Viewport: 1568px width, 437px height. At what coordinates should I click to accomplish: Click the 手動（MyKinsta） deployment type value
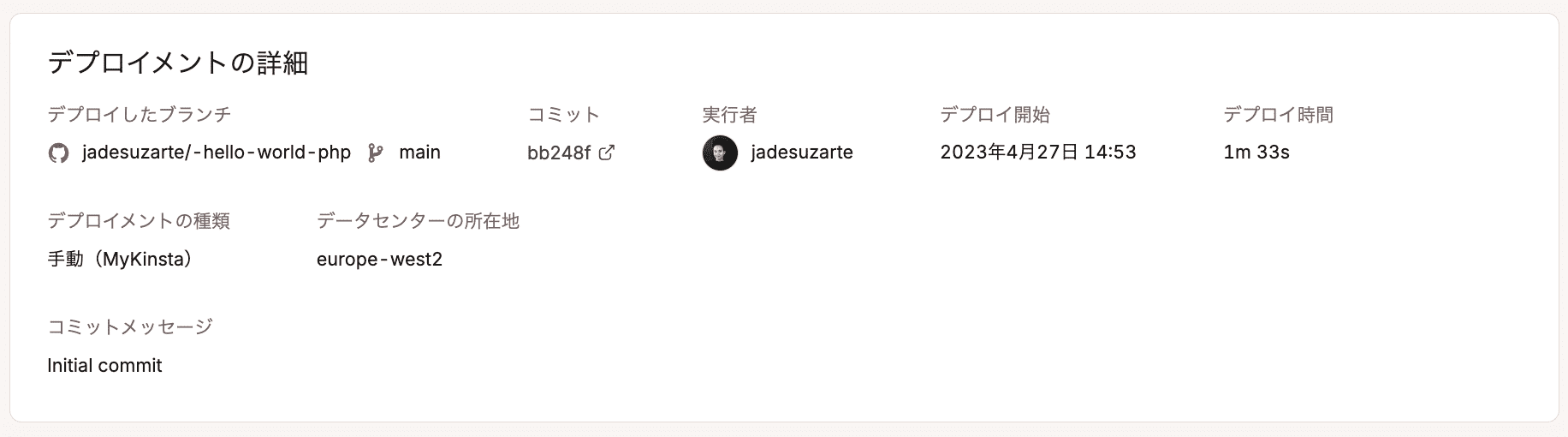(120, 260)
